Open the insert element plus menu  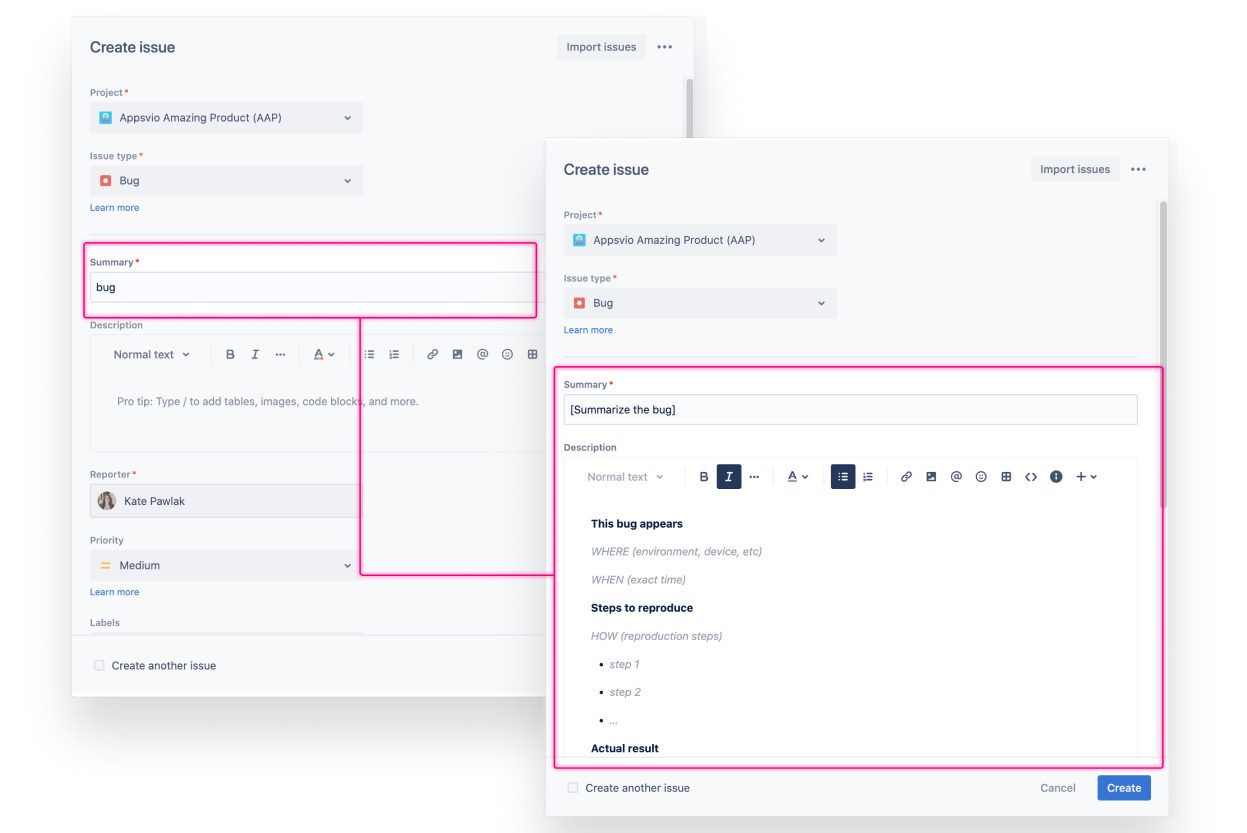point(1086,476)
